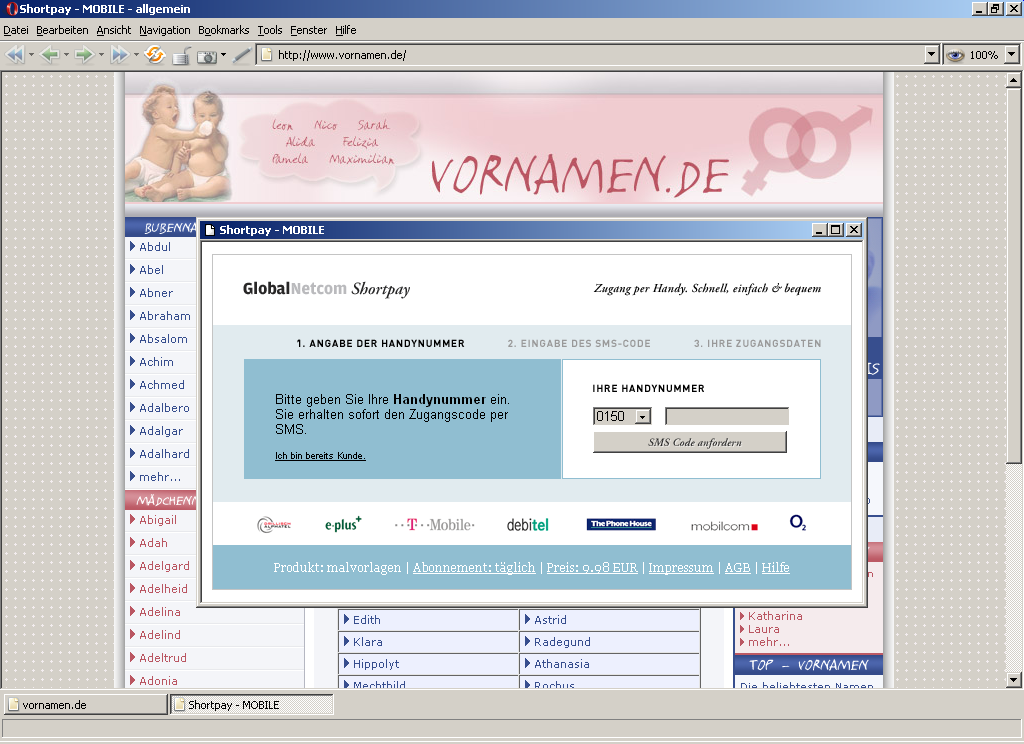Click the page scrollbar up arrow
Screen dimensions: 1024x744
[1013, 80]
